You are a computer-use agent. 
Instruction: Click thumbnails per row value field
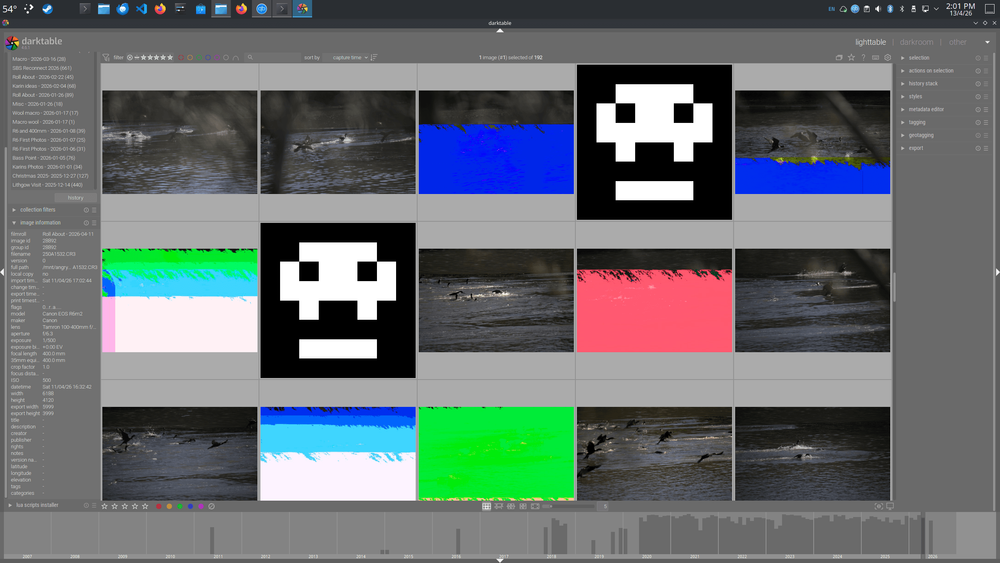coord(605,506)
